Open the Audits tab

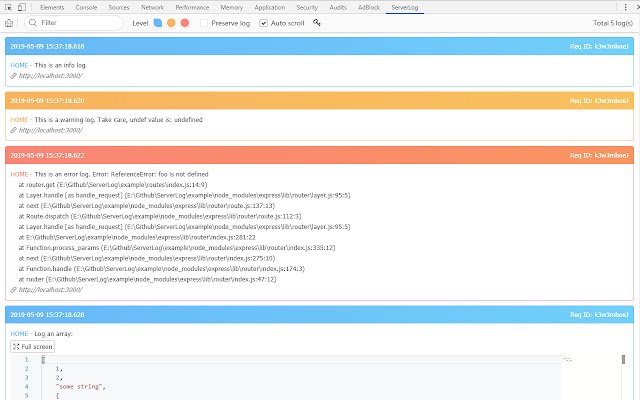pos(338,7)
